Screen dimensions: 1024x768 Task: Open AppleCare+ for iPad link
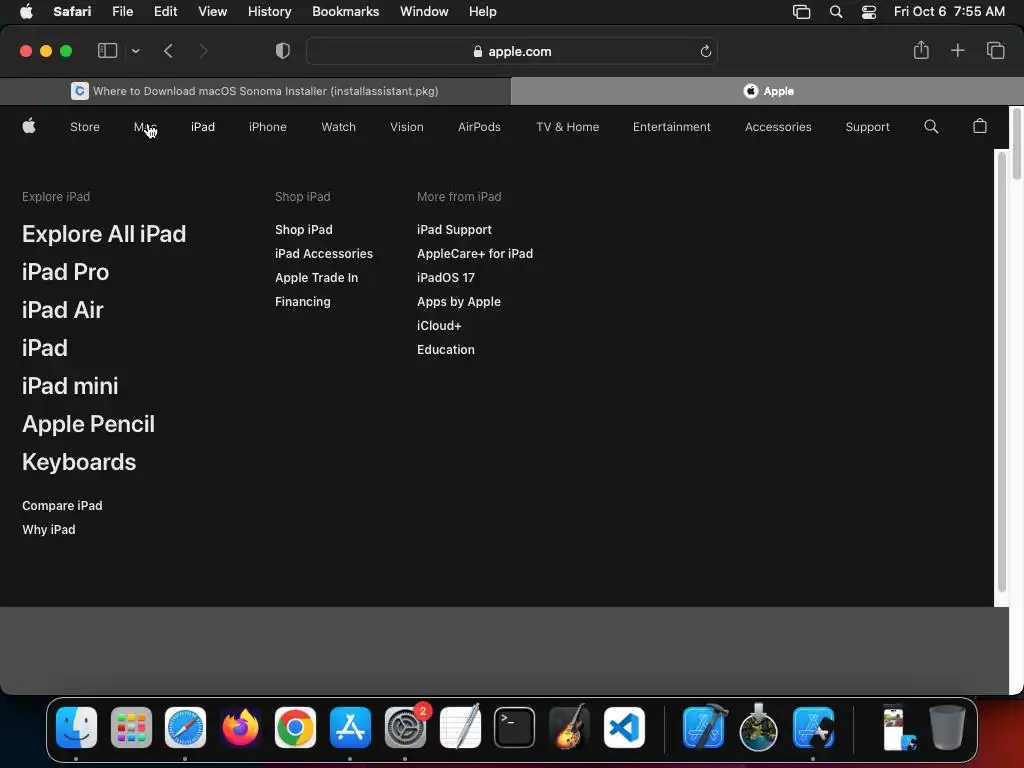pos(475,253)
